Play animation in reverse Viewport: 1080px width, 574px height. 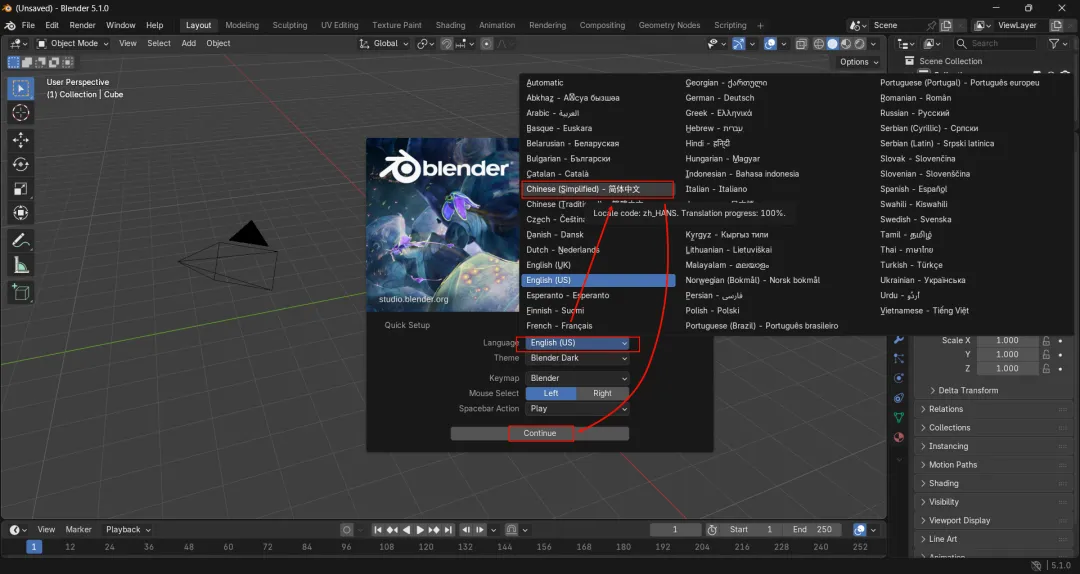406,529
